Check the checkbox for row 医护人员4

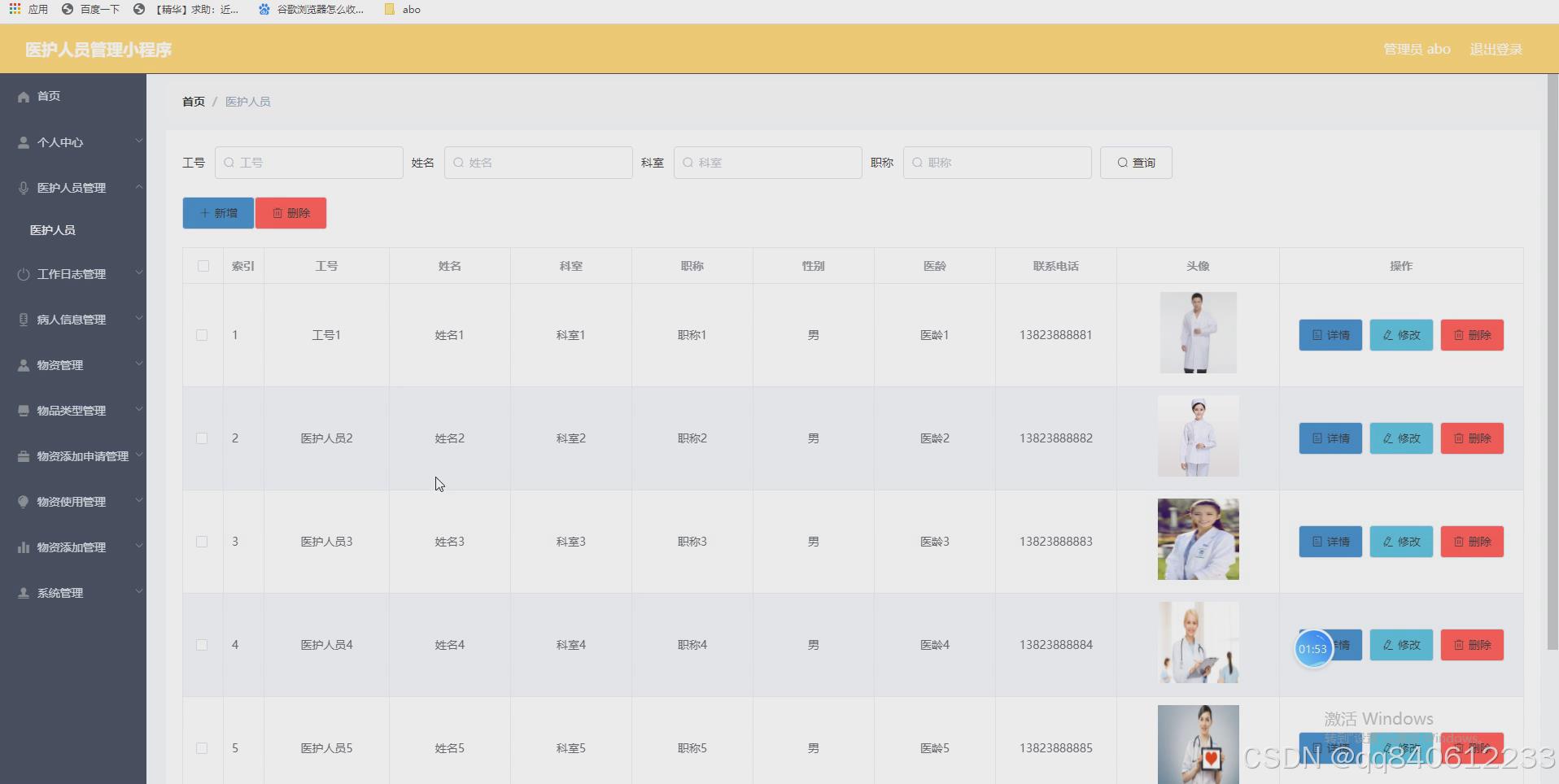coord(202,645)
